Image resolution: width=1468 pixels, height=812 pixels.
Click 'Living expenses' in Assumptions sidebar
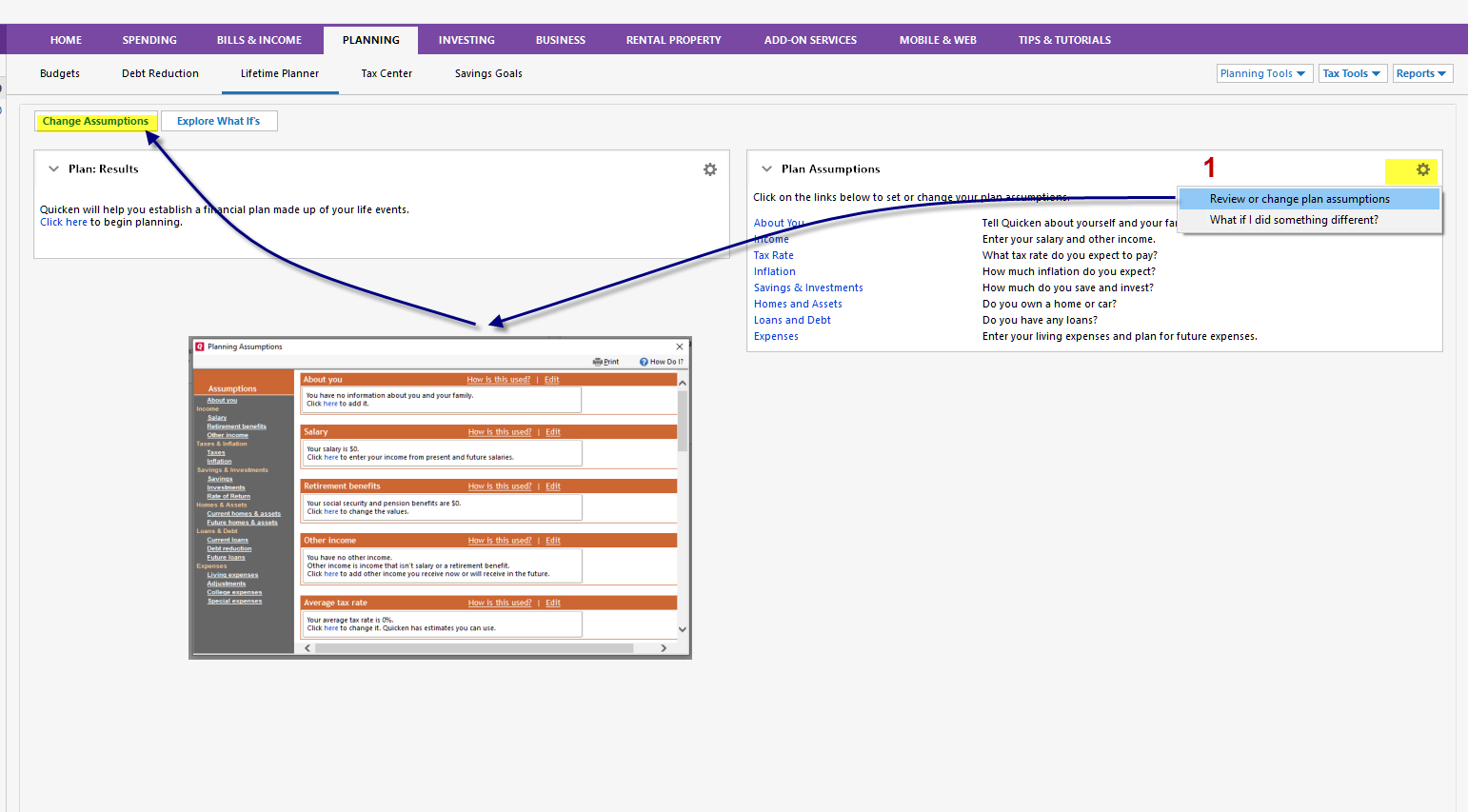(x=232, y=575)
